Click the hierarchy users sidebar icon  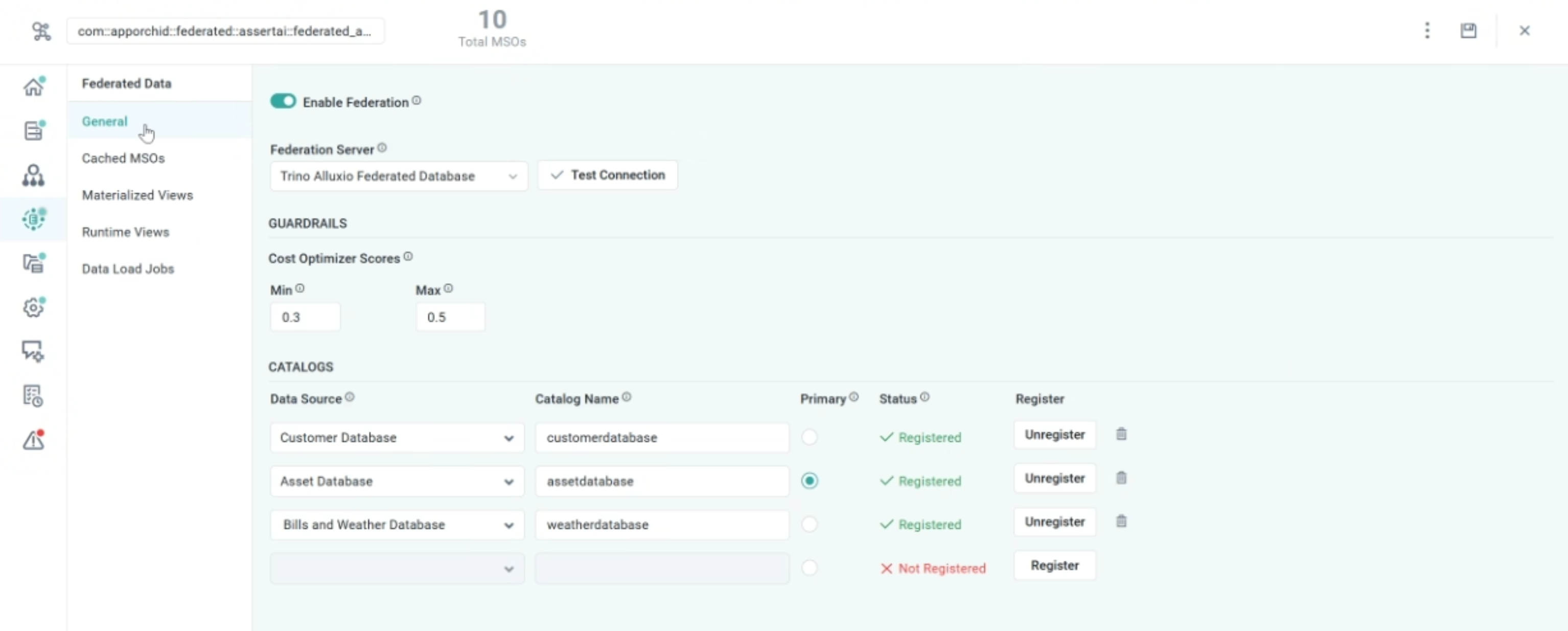pos(34,175)
